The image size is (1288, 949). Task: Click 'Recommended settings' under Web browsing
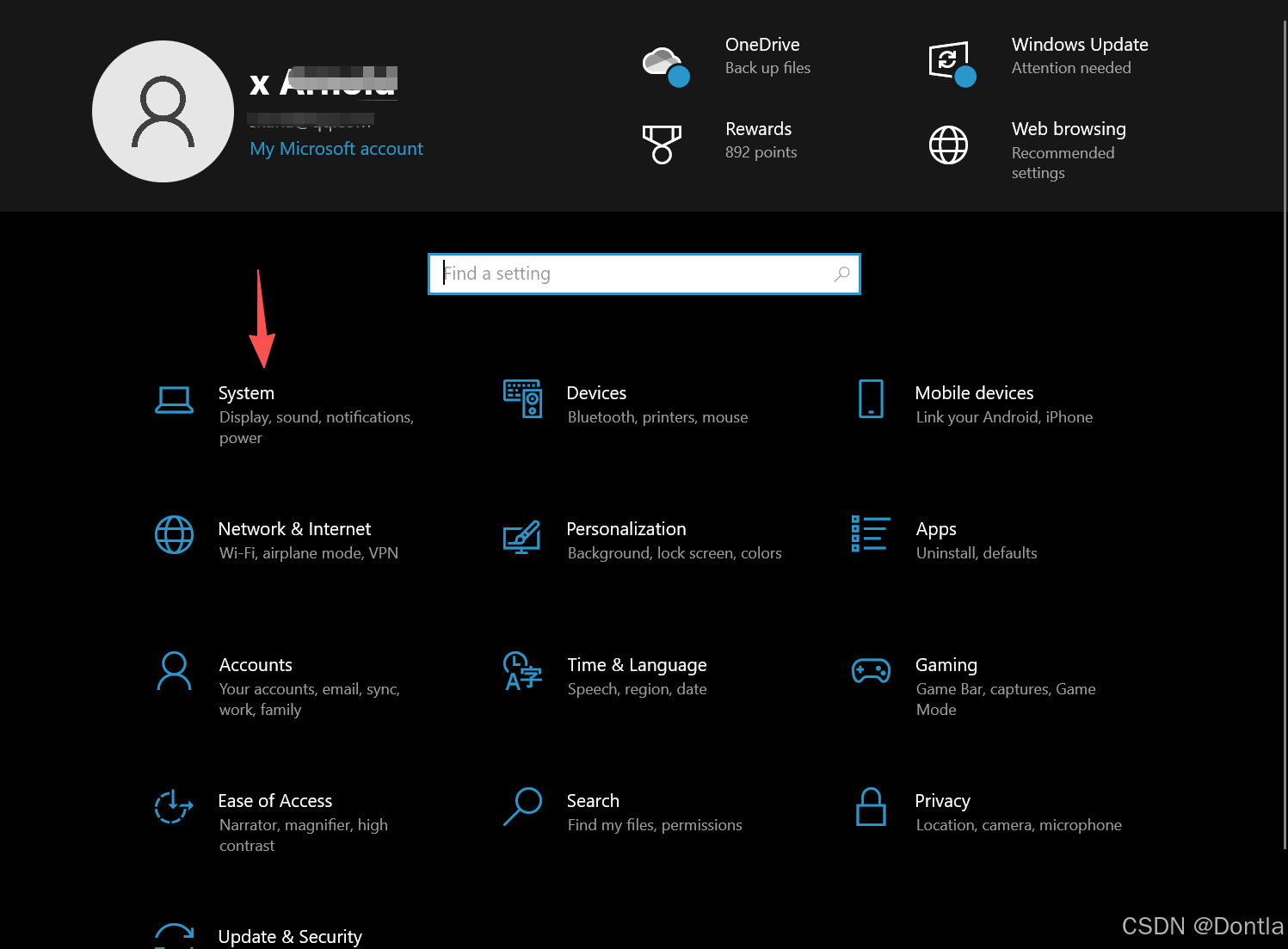click(1063, 163)
